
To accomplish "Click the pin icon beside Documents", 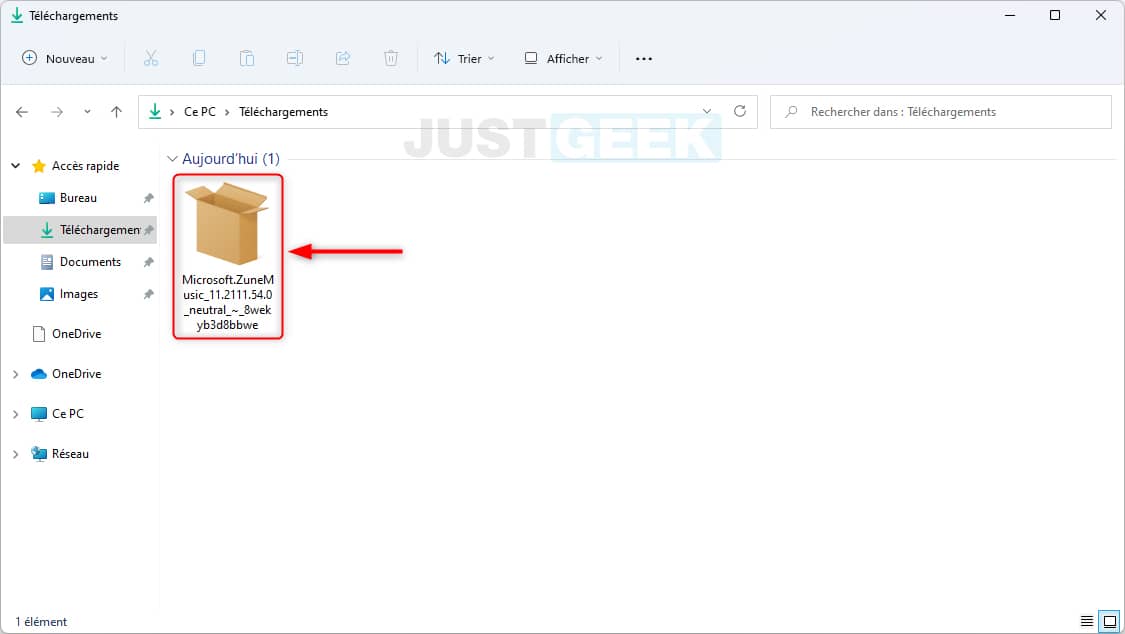I will [149, 262].
